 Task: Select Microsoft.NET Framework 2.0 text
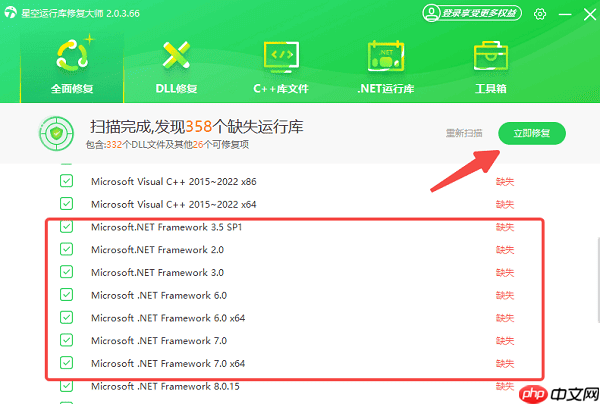click(x=157, y=250)
